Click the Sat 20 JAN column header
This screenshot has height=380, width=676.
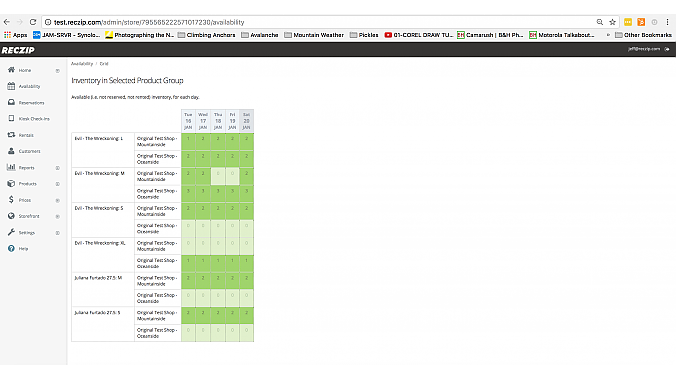(247, 121)
